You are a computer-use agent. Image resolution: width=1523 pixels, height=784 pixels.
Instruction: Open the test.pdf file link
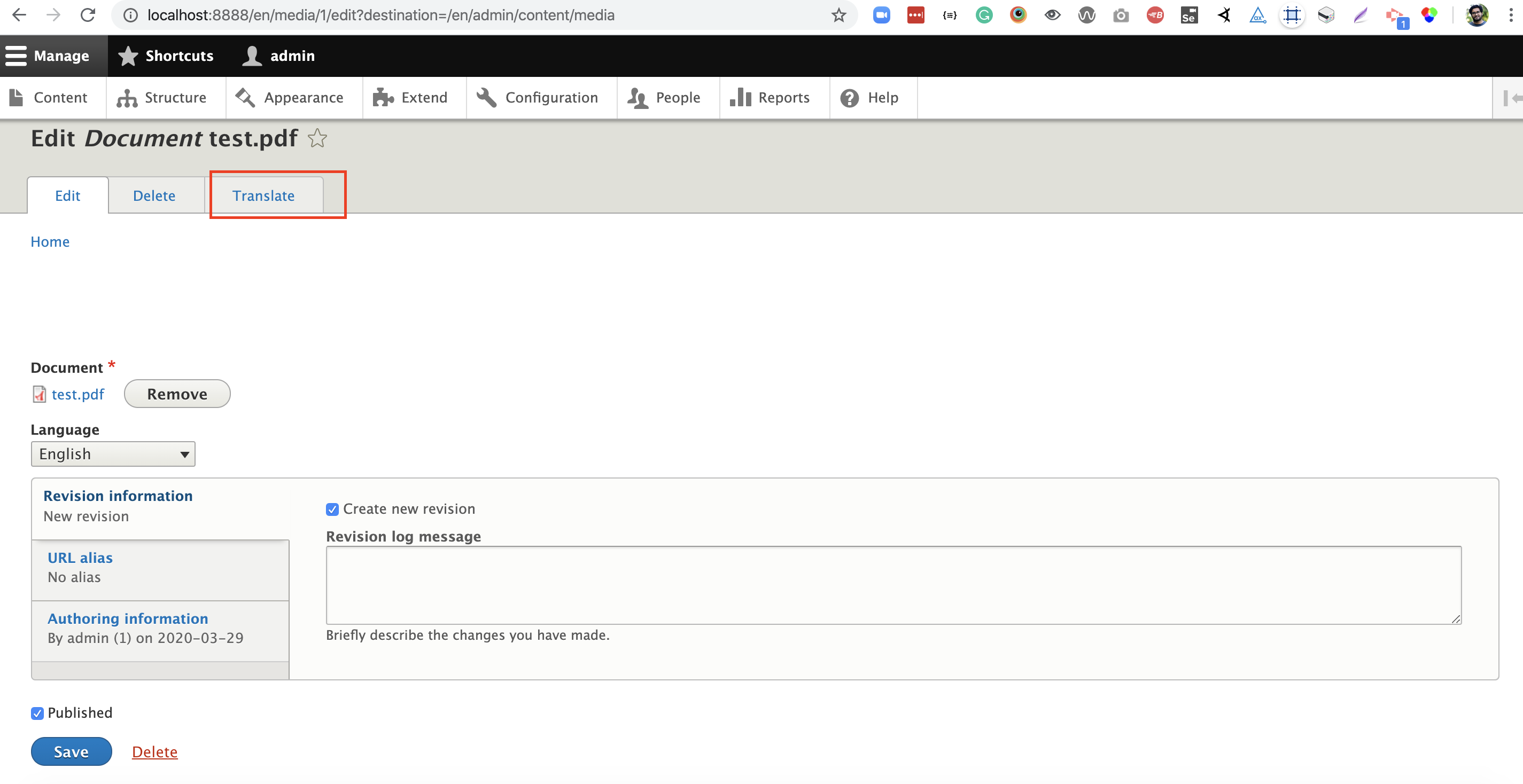(77, 394)
